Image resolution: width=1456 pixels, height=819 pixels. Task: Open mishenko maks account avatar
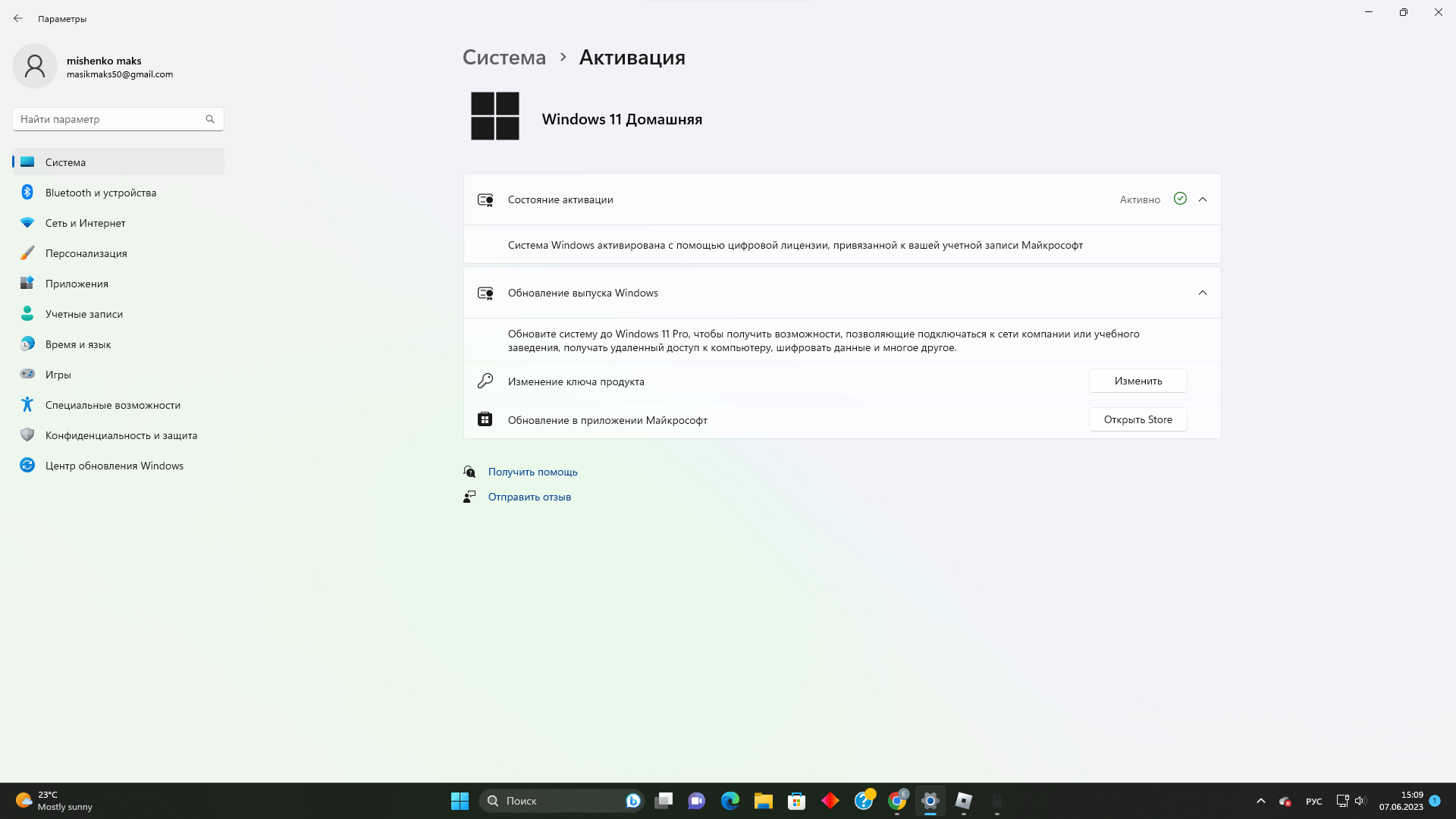[35, 66]
